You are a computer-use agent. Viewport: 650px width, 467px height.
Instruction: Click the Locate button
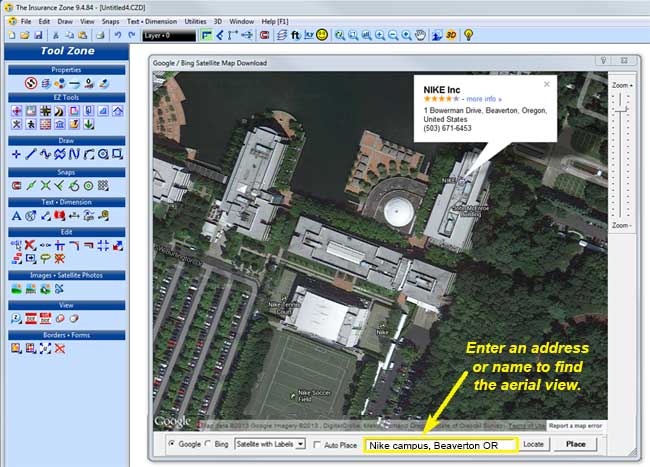[x=533, y=444]
